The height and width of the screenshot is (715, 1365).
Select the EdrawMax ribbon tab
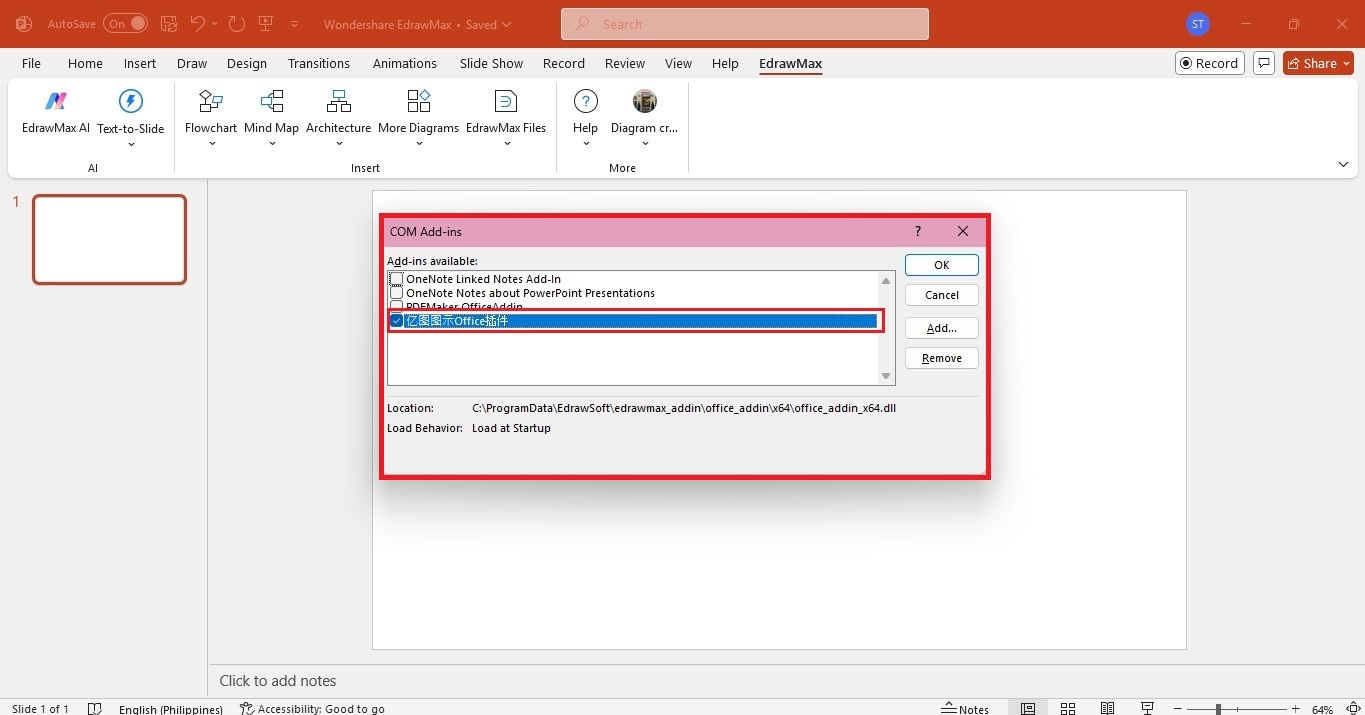pyautogui.click(x=790, y=63)
